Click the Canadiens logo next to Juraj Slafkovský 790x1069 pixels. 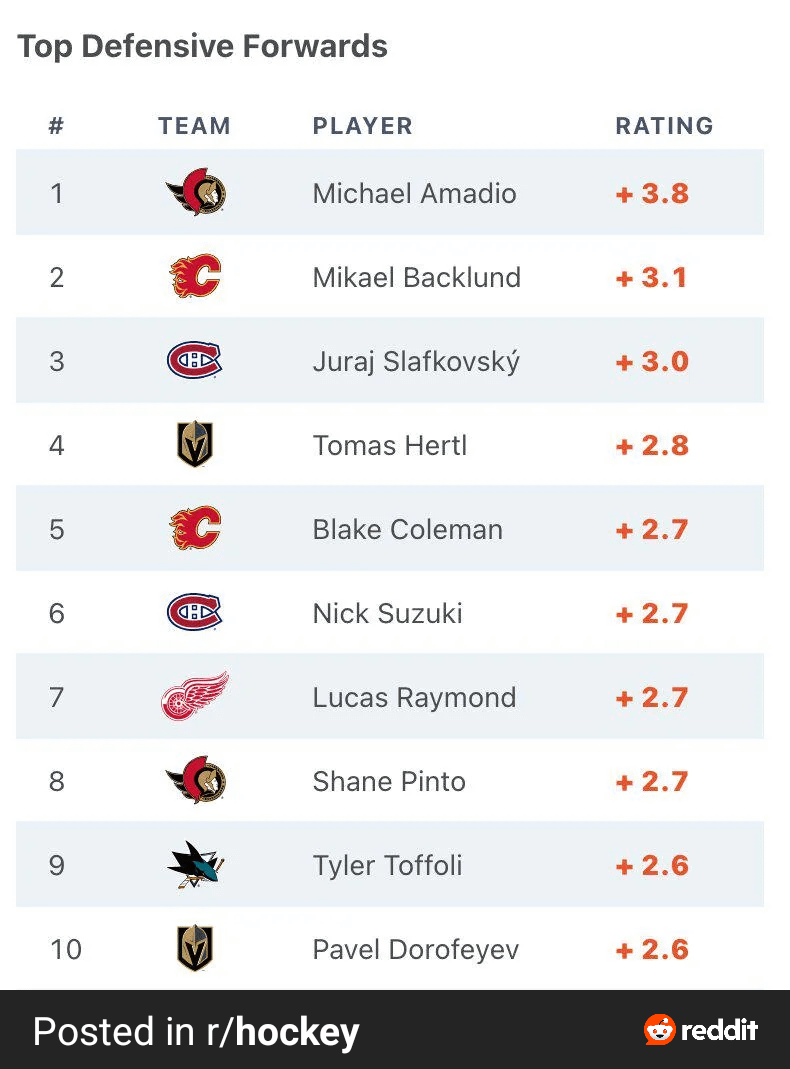click(195, 361)
